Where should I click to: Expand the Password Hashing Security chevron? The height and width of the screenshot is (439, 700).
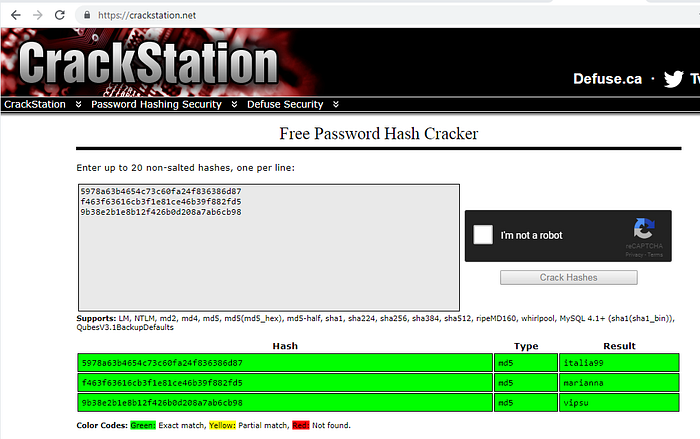(x=232, y=104)
